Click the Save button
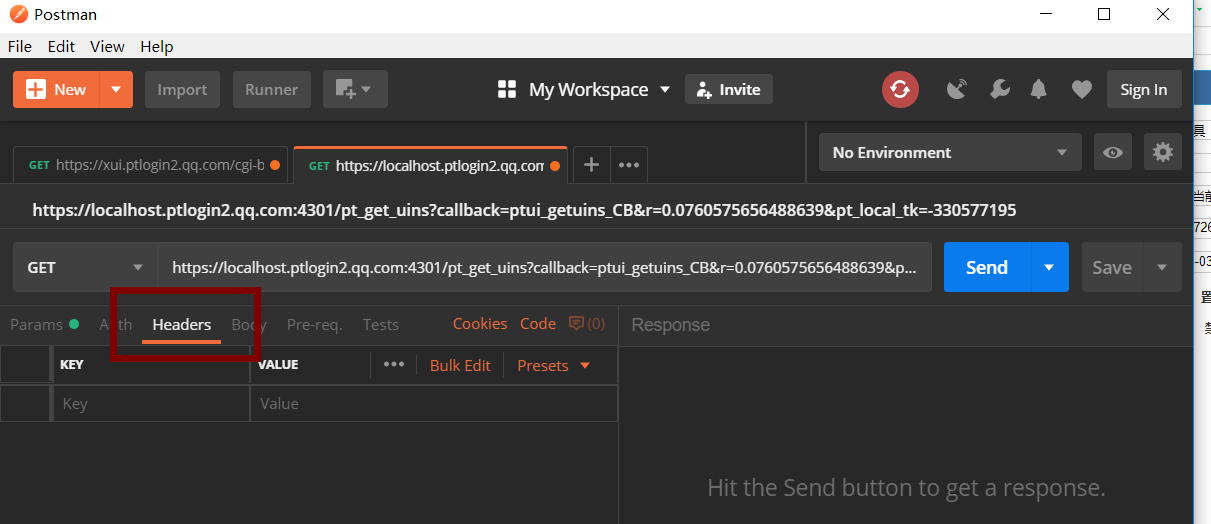 1112,268
